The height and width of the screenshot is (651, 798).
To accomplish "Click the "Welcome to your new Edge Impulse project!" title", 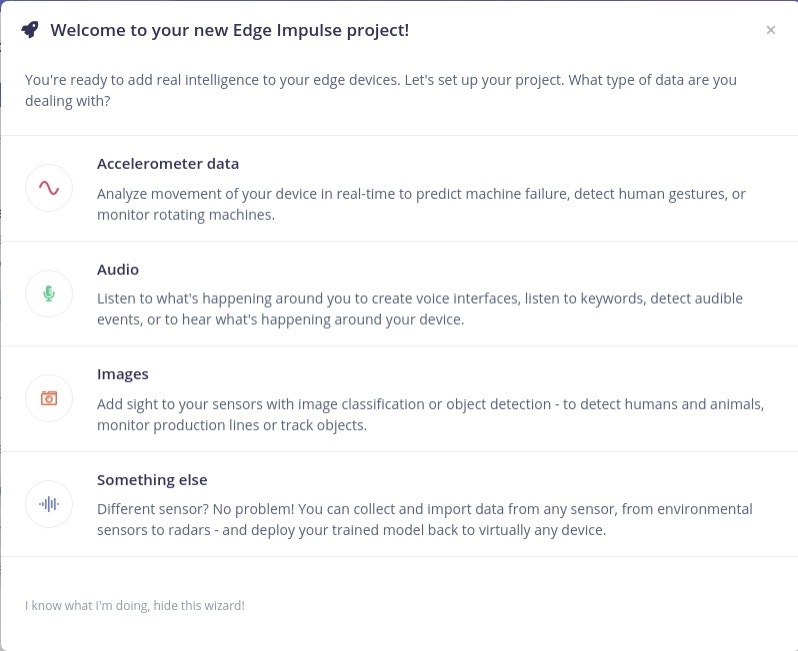I will tap(229, 30).
